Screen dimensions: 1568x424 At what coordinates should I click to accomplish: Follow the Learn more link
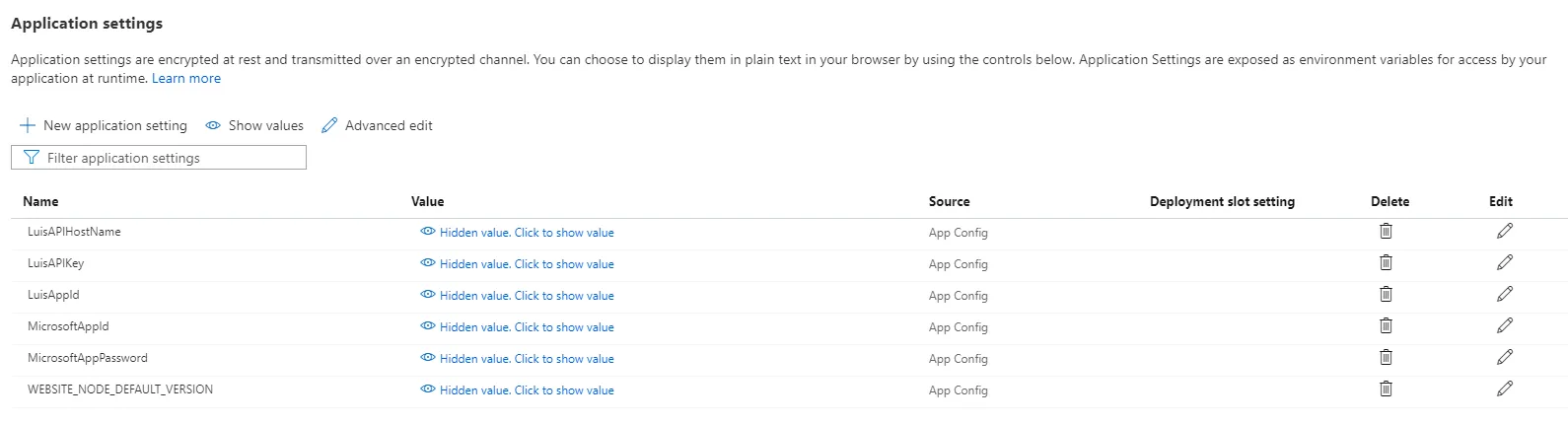tap(186, 79)
